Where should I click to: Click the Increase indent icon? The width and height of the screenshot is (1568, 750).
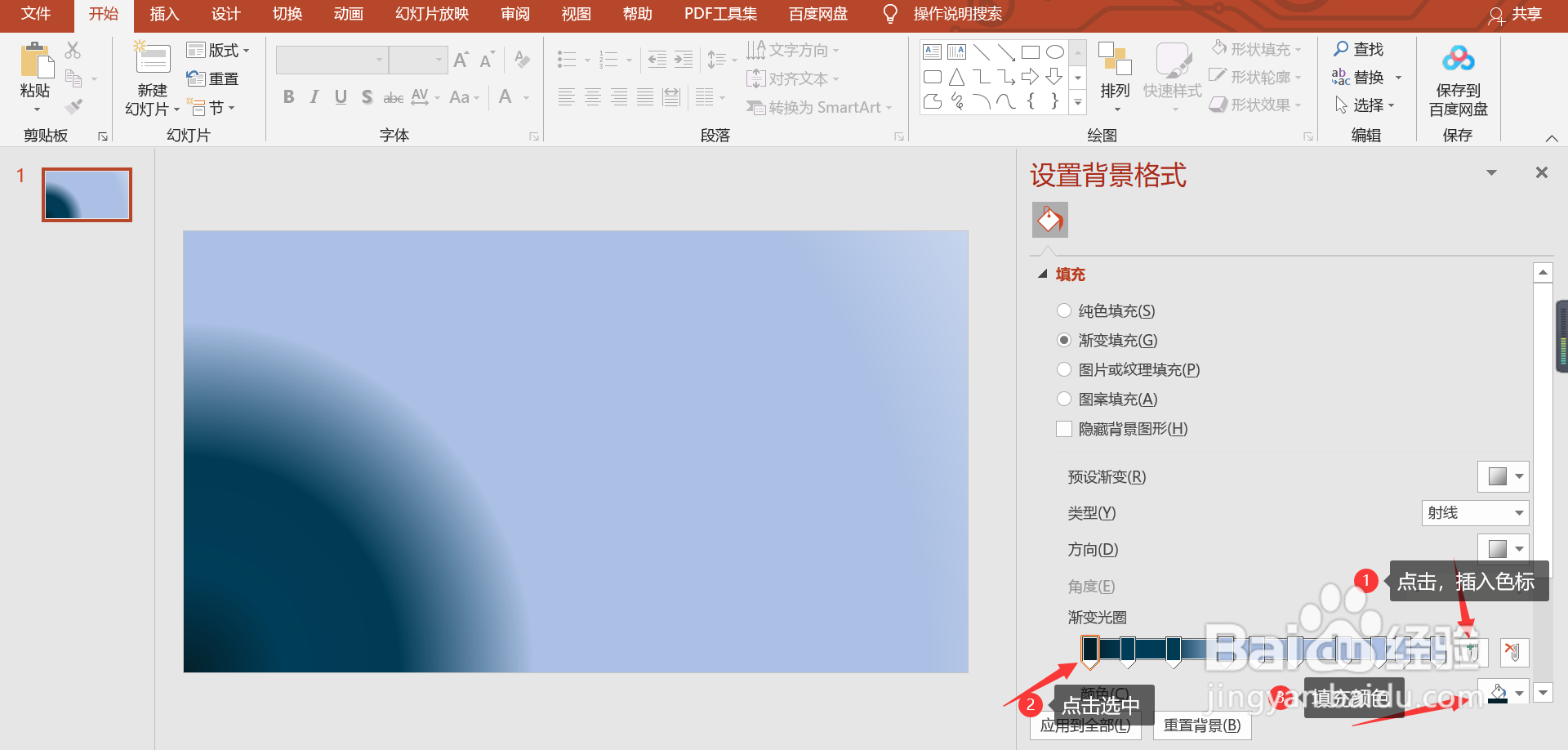click(684, 59)
